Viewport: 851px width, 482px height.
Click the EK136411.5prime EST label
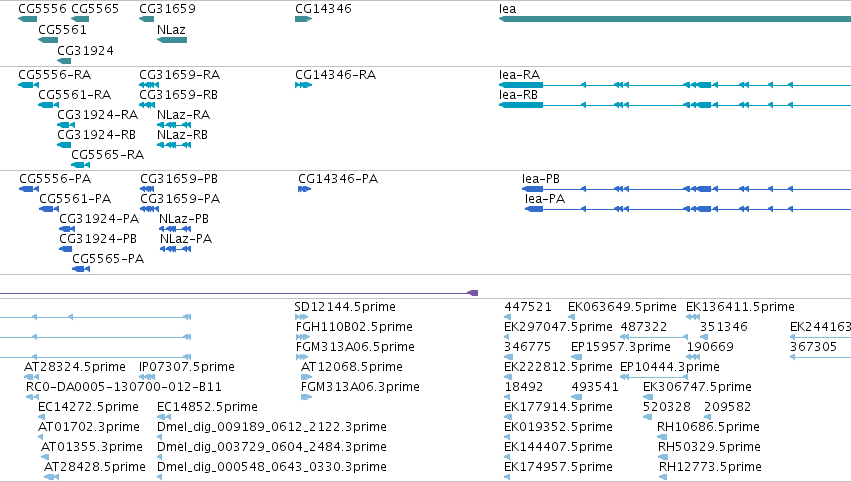pos(740,307)
